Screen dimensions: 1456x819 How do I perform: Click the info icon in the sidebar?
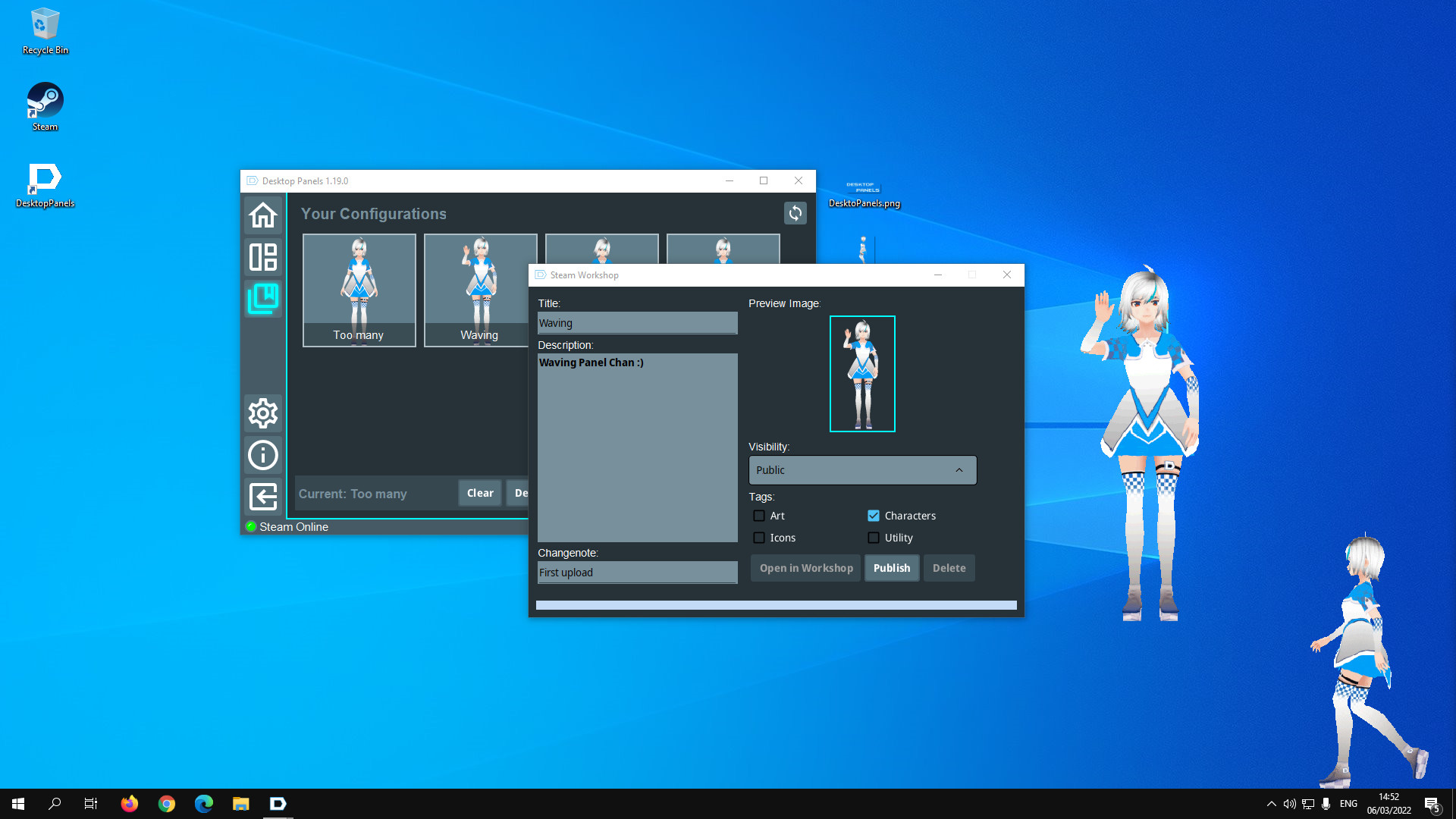click(262, 455)
